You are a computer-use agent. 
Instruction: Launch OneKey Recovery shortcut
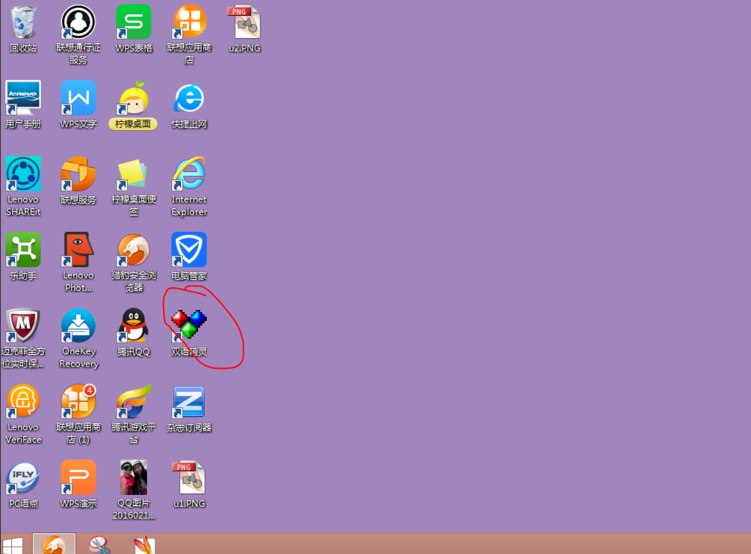[78, 326]
